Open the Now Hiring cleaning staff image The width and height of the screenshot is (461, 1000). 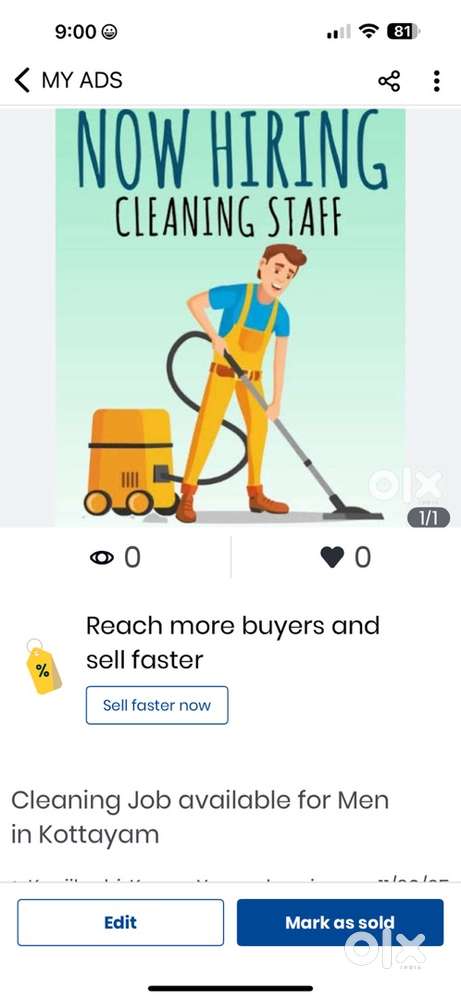[230, 317]
